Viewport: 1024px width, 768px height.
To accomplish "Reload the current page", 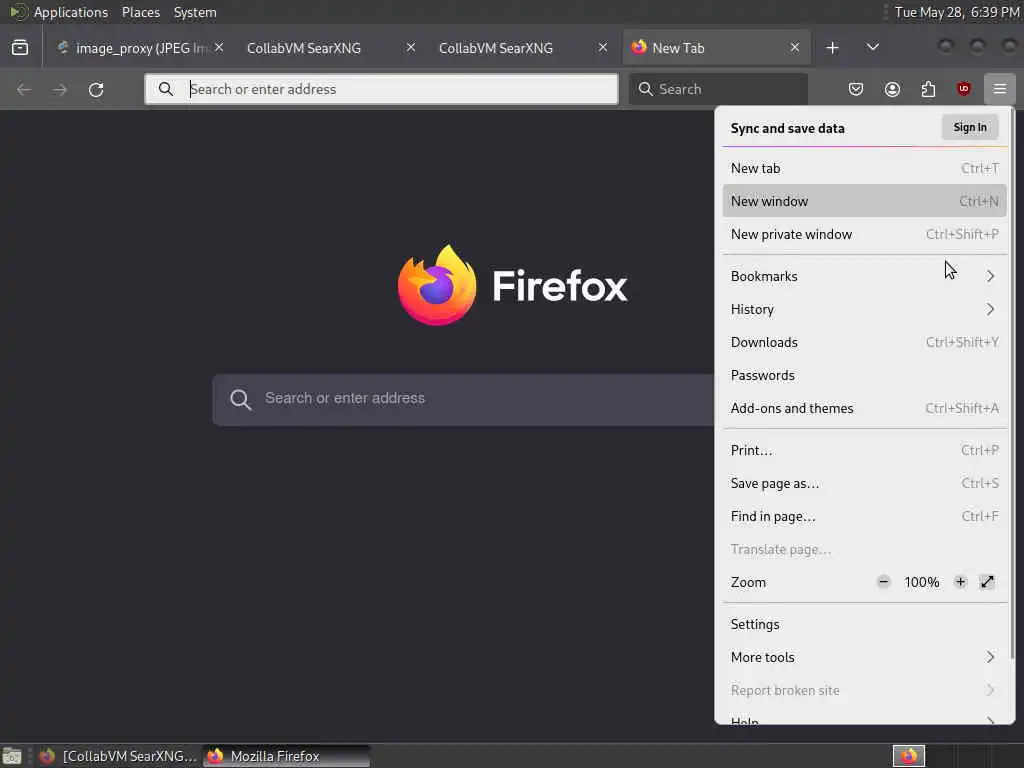I will [96, 89].
